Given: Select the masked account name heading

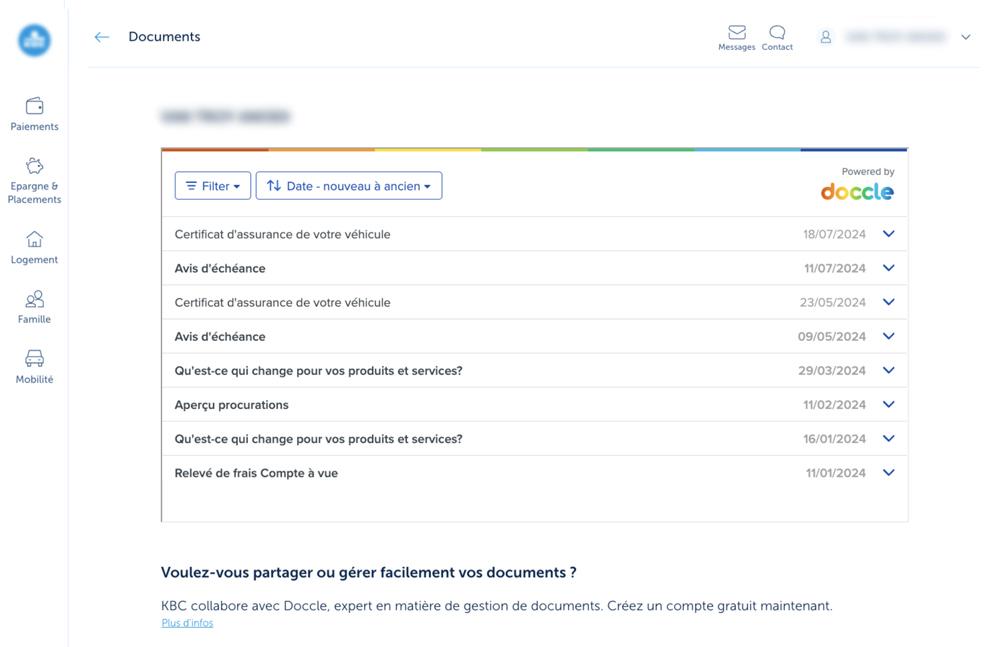Looking at the screenshot, I should [x=226, y=116].
